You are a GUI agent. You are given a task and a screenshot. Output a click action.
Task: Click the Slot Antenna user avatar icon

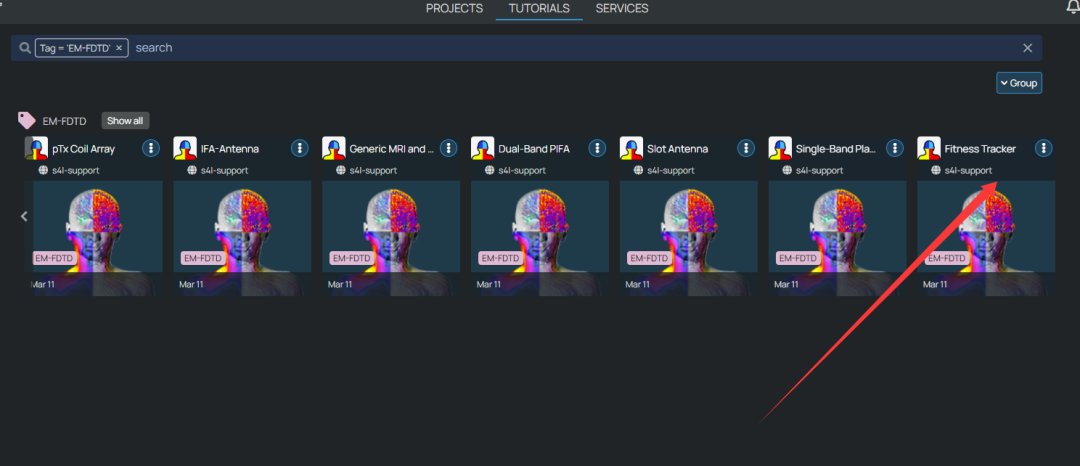click(x=631, y=148)
